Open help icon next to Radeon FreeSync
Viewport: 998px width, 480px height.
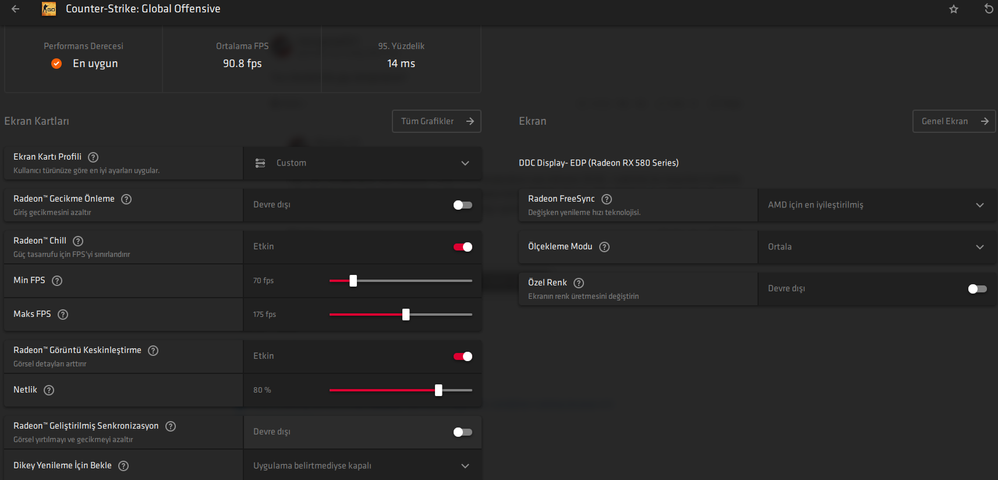pyautogui.click(x=607, y=199)
